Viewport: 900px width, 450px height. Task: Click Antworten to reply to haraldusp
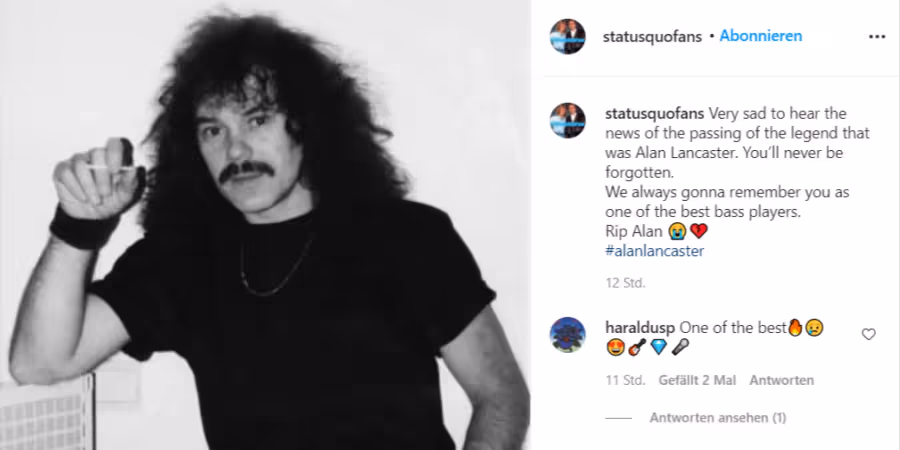click(781, 381)
